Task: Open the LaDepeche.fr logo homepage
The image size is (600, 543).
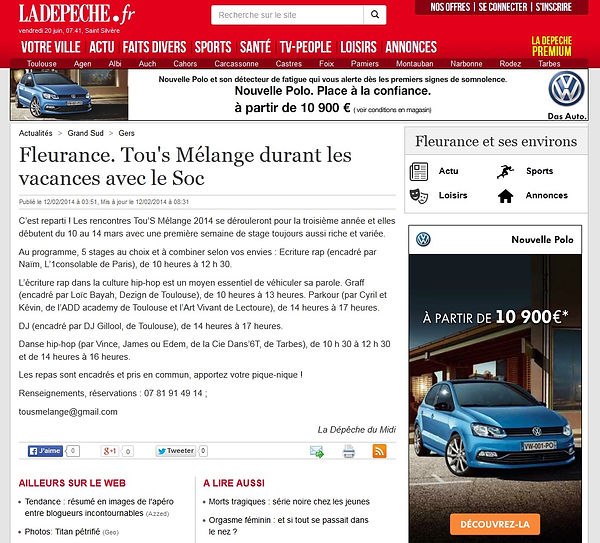Action: coord(77,14)
